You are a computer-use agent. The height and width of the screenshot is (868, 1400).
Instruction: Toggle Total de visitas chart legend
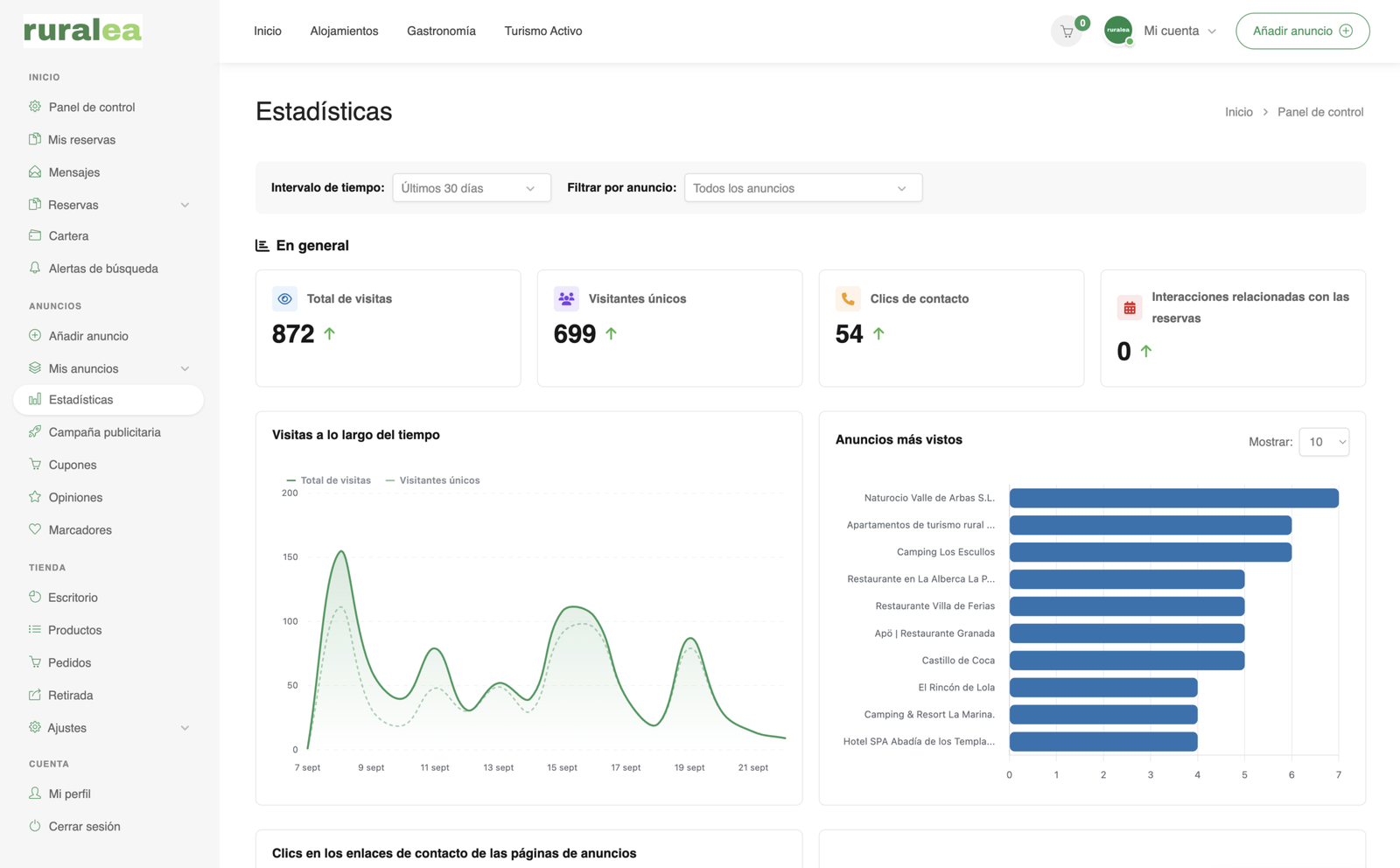[329, 480]
